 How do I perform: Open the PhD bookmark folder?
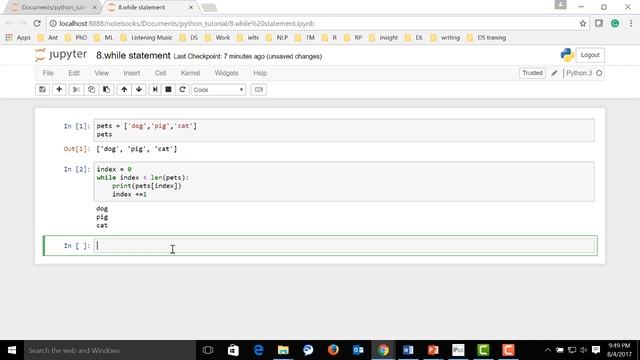point(77,38)
